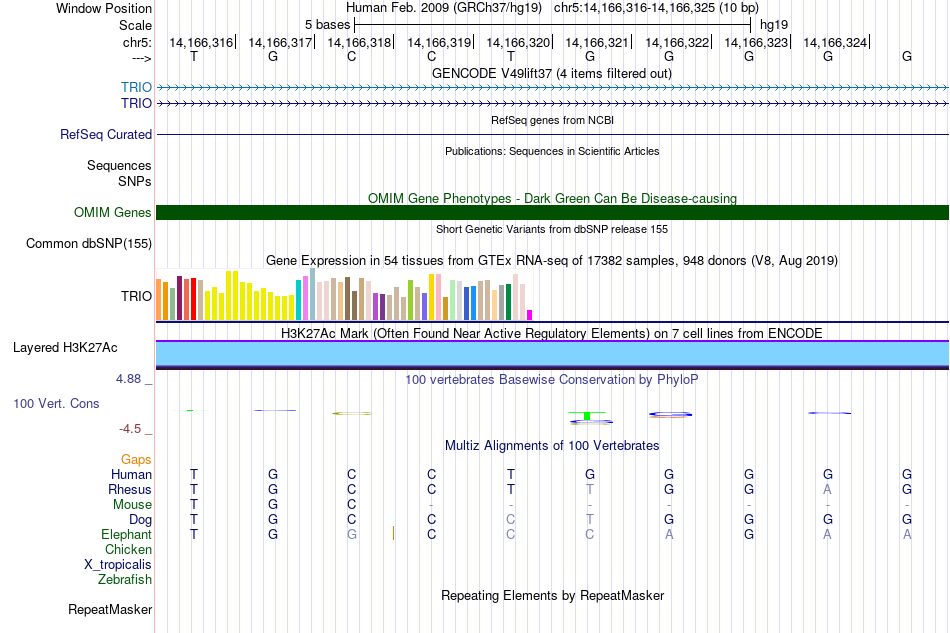Click the Sequences publications label
Viewport: 950px width, 633px height.
[x=119, y=165]
